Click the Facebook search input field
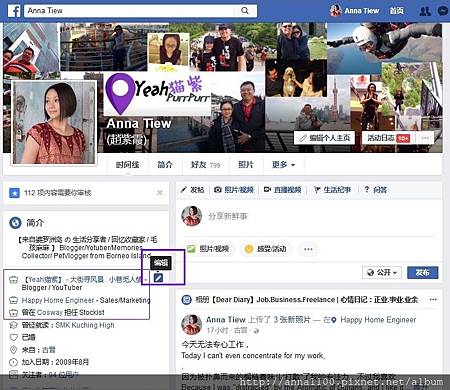This screenshot has height=390, width=450. point(133,11)
